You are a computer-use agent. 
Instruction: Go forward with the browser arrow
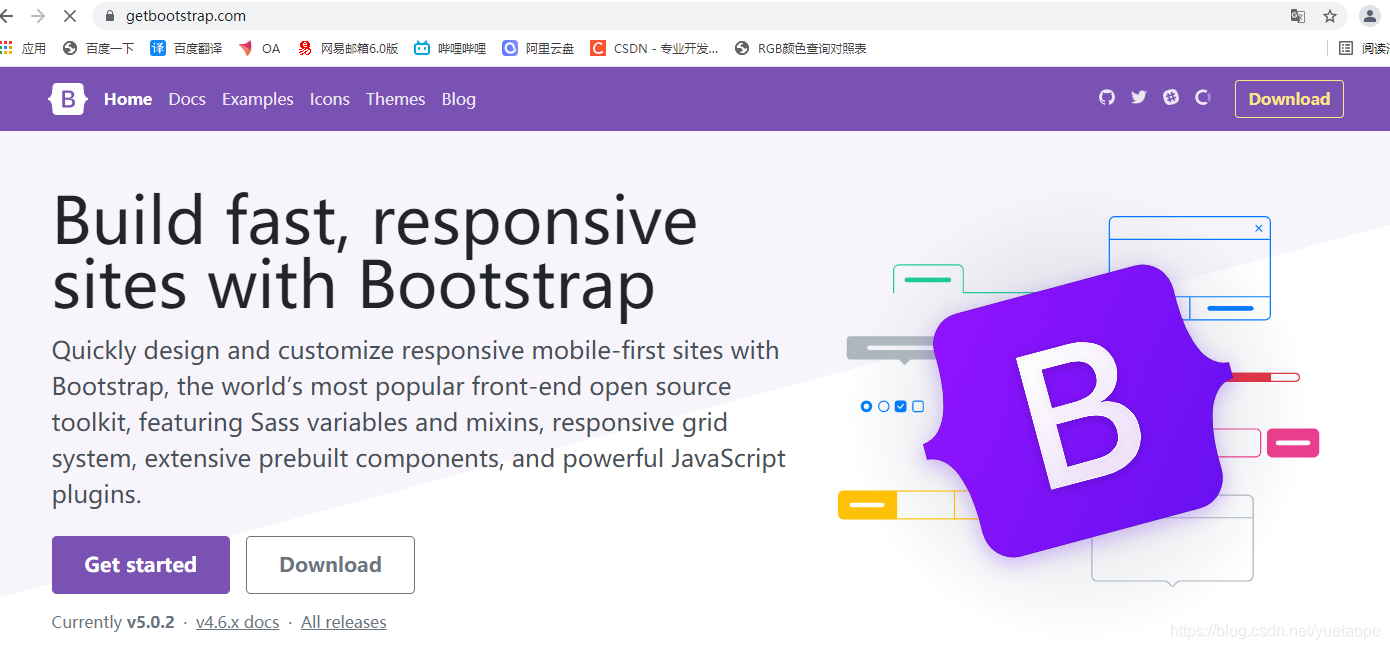[x=38, y=16]
